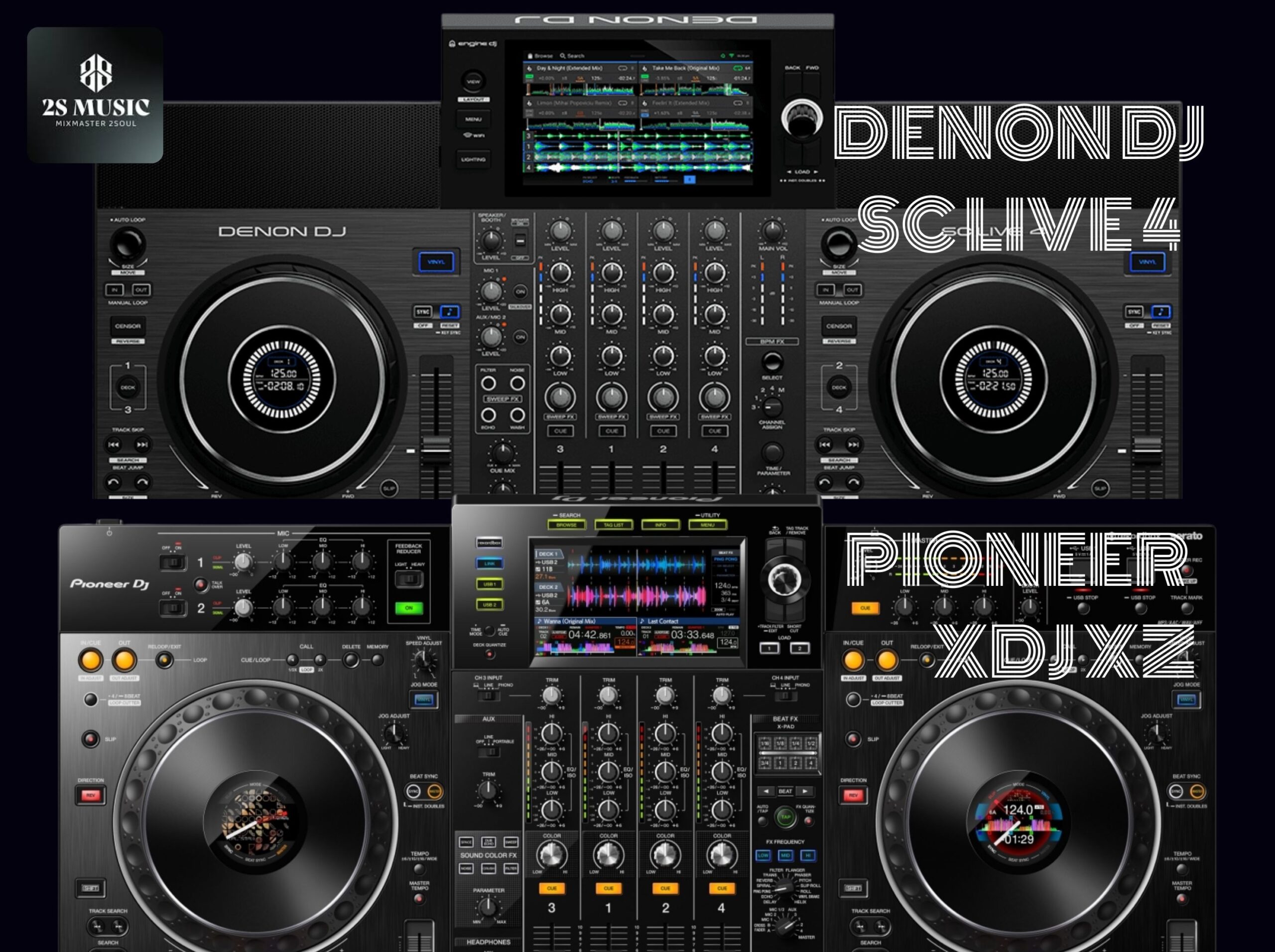Image resolution: width=1275 pixels, height=952 pixels.
Task: Click the Denon MAIN VOL knob
Action: point(772,231)
